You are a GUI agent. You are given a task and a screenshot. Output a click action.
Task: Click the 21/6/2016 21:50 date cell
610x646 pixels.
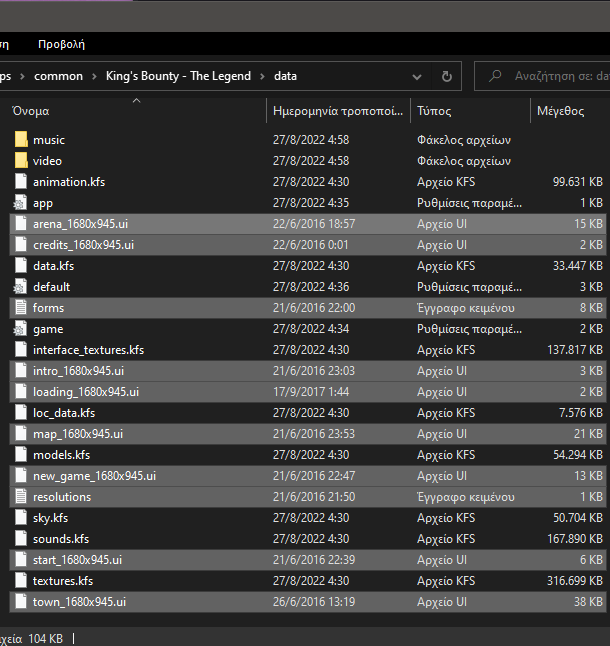point(314,497)
